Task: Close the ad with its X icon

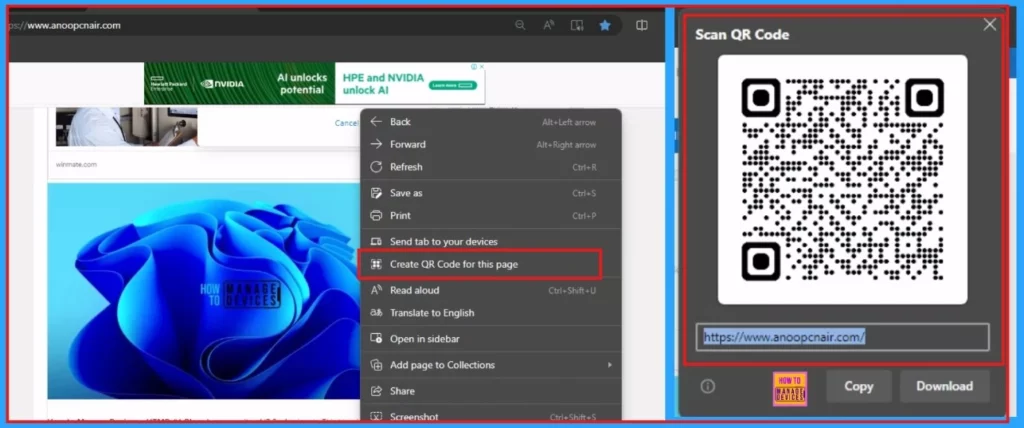Action: [x=482, y=67]
